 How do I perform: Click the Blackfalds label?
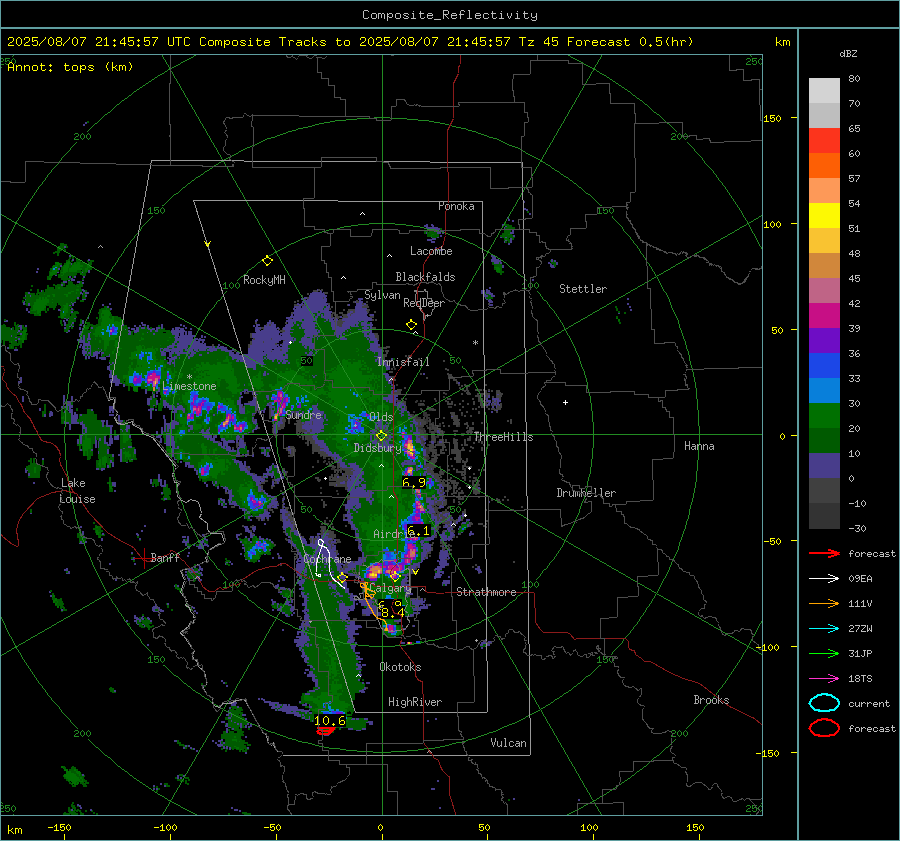coord(425,277)
